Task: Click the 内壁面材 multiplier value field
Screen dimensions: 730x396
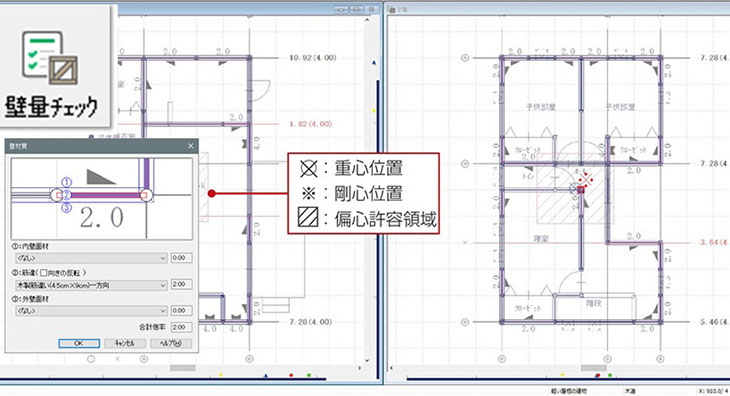Action: pos(181,258)
